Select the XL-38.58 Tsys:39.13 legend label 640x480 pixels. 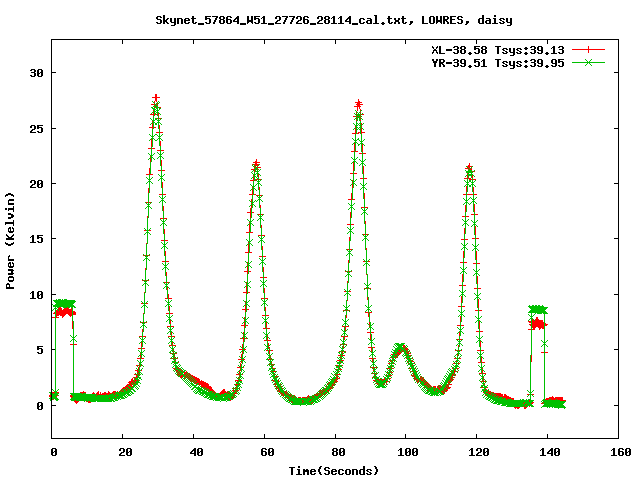(x=498, y=50)
